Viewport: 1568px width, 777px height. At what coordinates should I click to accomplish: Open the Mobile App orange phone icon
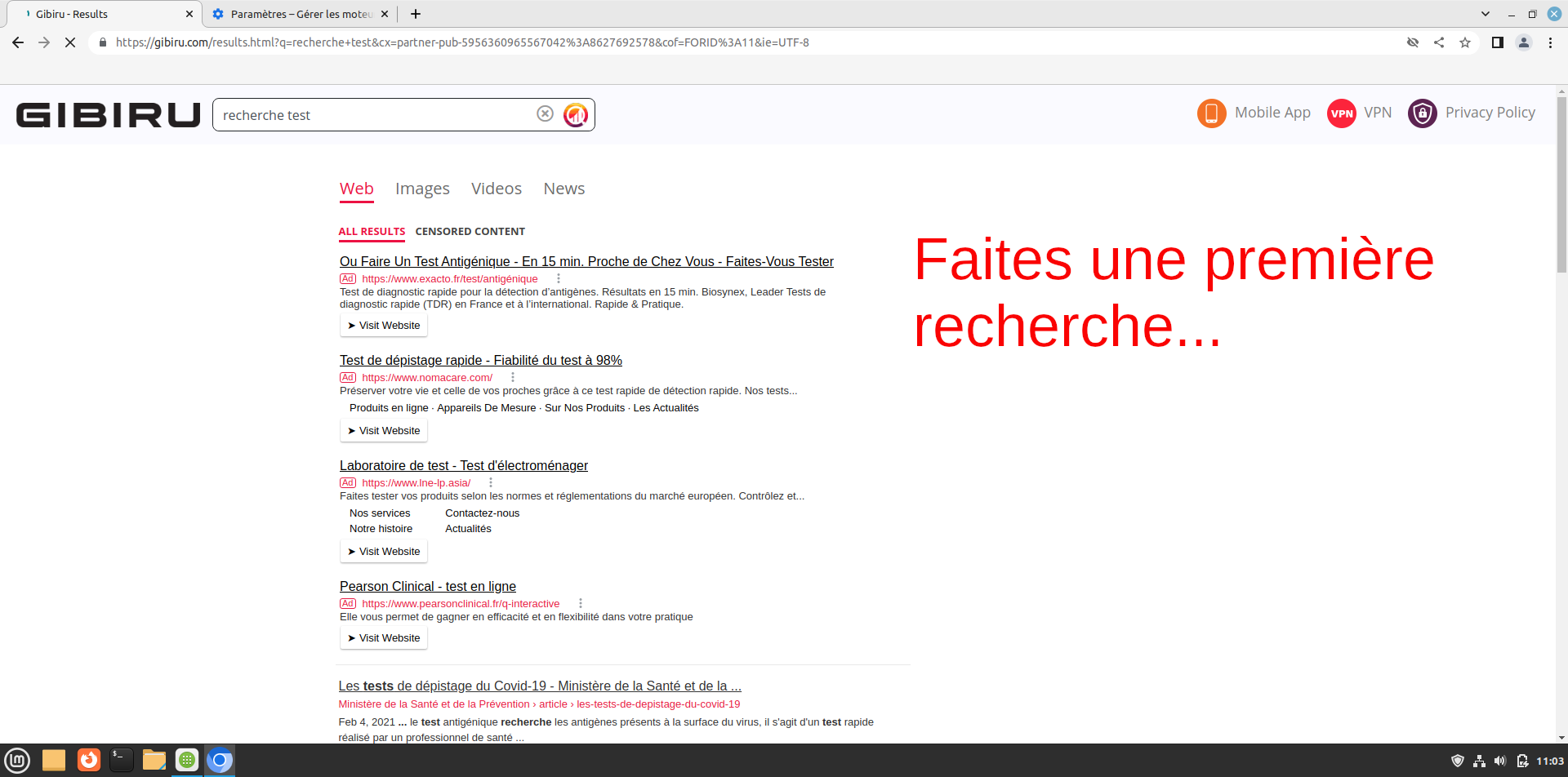[1211, 113]
